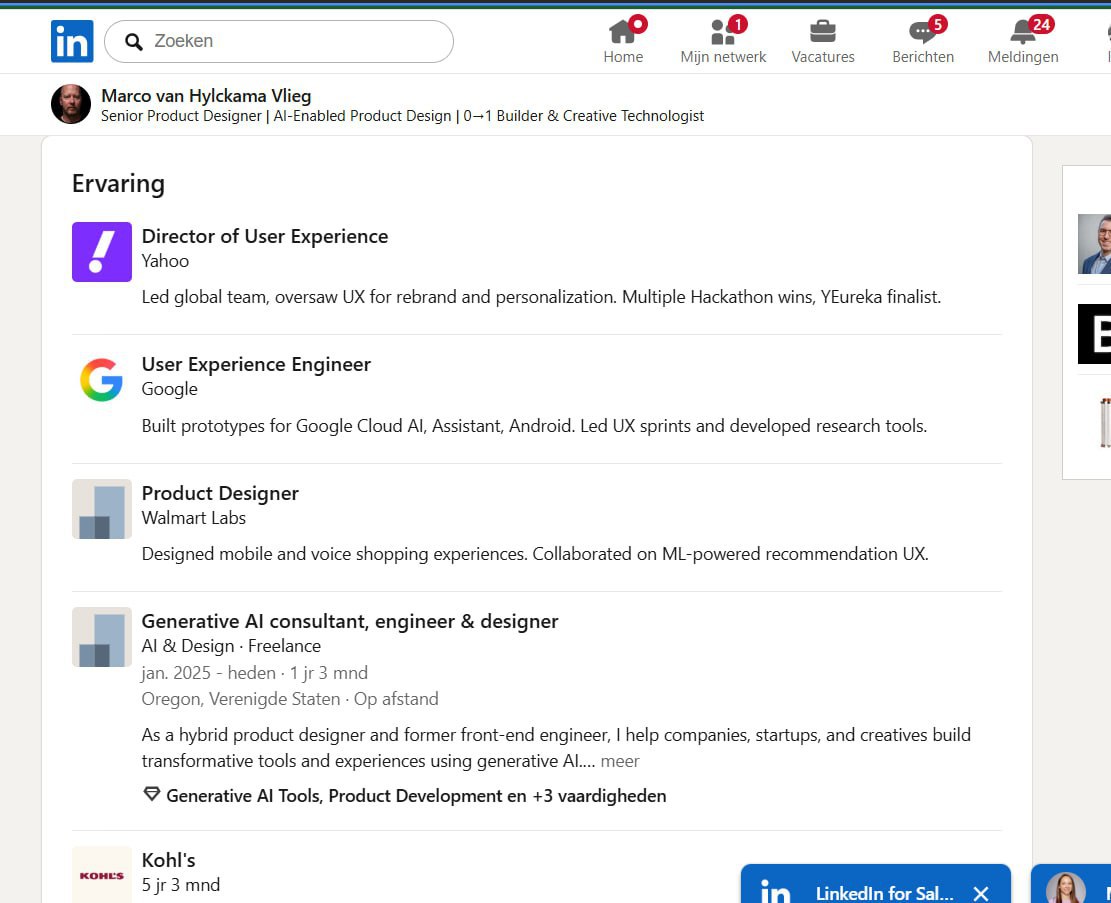This screenshot has height=903, width=1111.
Task: Open the Yahoo company logo
Action: click(x=101, y=252)
